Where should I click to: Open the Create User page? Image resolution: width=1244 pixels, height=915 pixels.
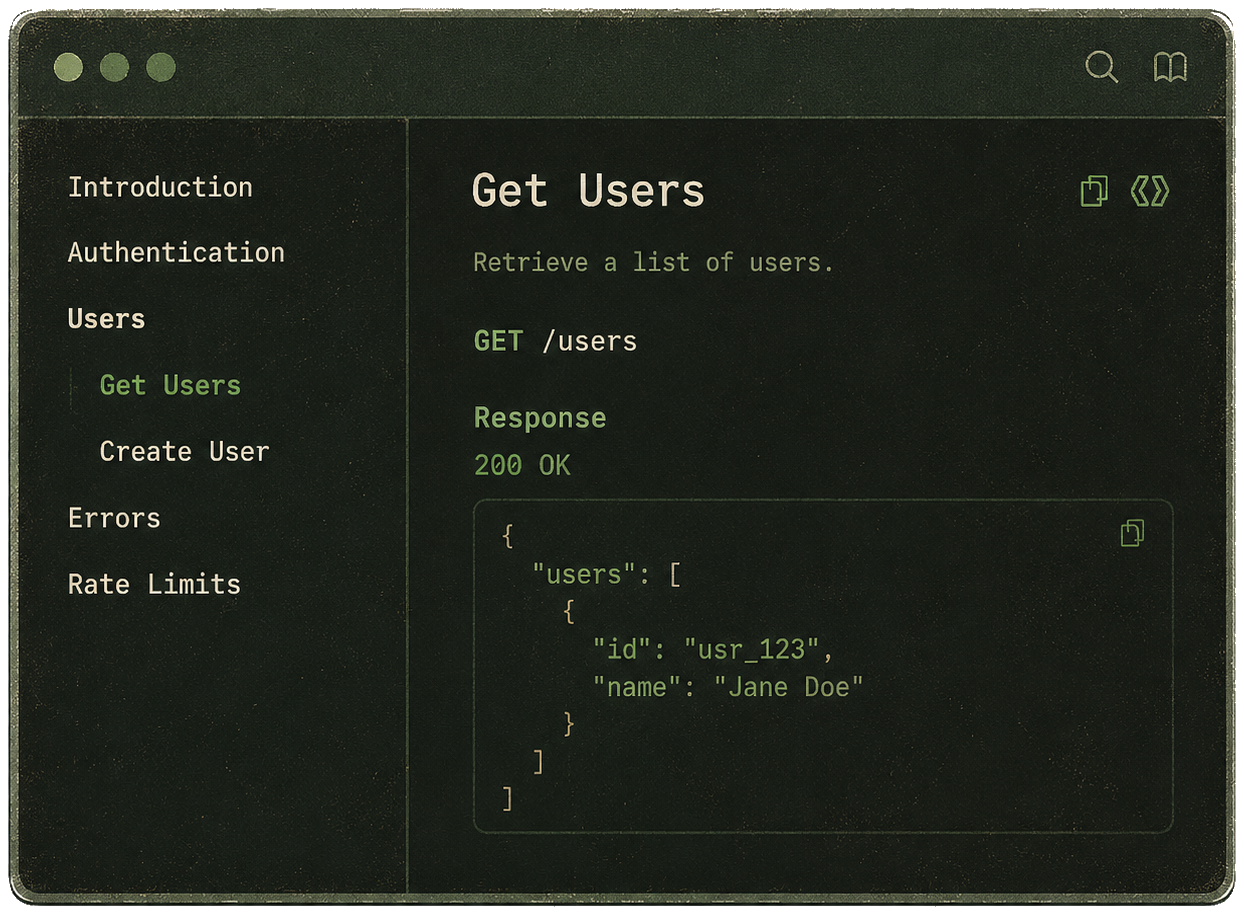184,451
